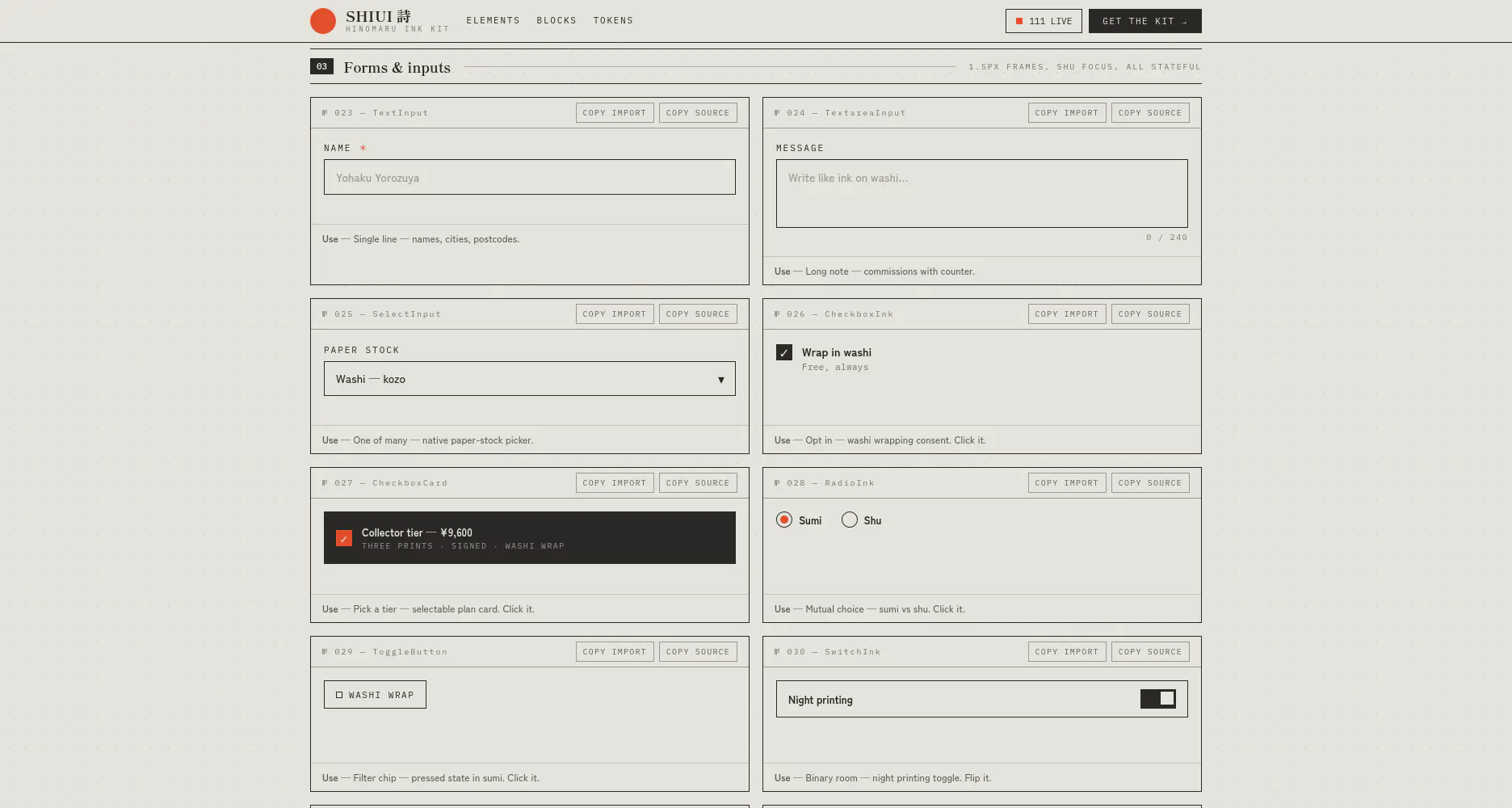
Task: Open the Blocks nav item
Action: coord(557,21)
